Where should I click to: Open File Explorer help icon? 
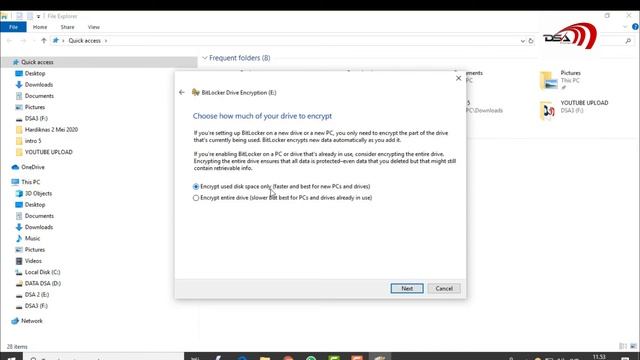(x=636, y=27)
